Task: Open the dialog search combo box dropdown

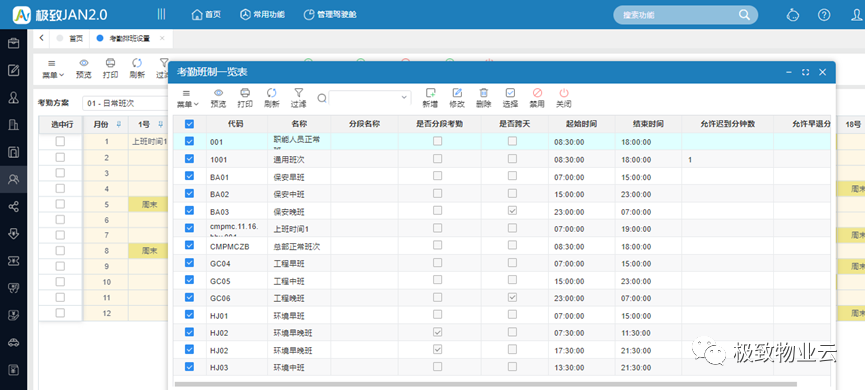Action: click(x=405, y=98)
